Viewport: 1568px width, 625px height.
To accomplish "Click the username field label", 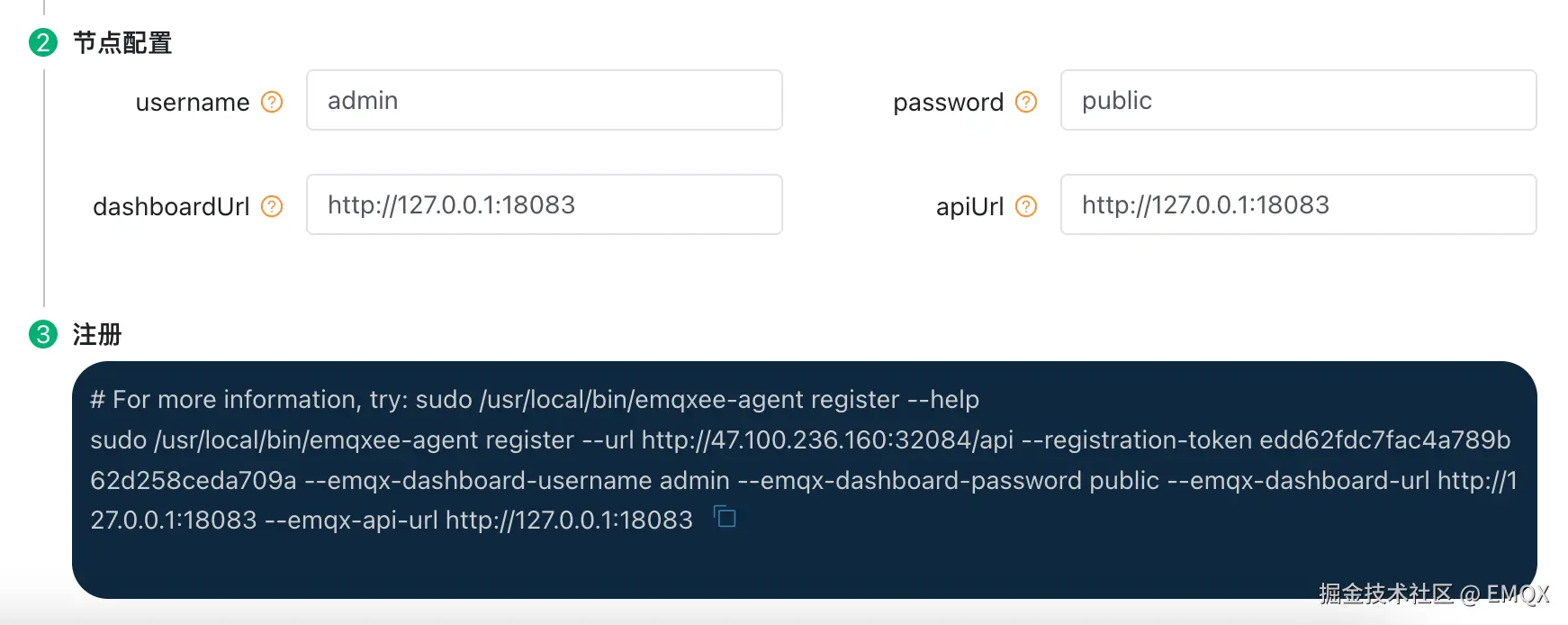I will click(192, 103).
